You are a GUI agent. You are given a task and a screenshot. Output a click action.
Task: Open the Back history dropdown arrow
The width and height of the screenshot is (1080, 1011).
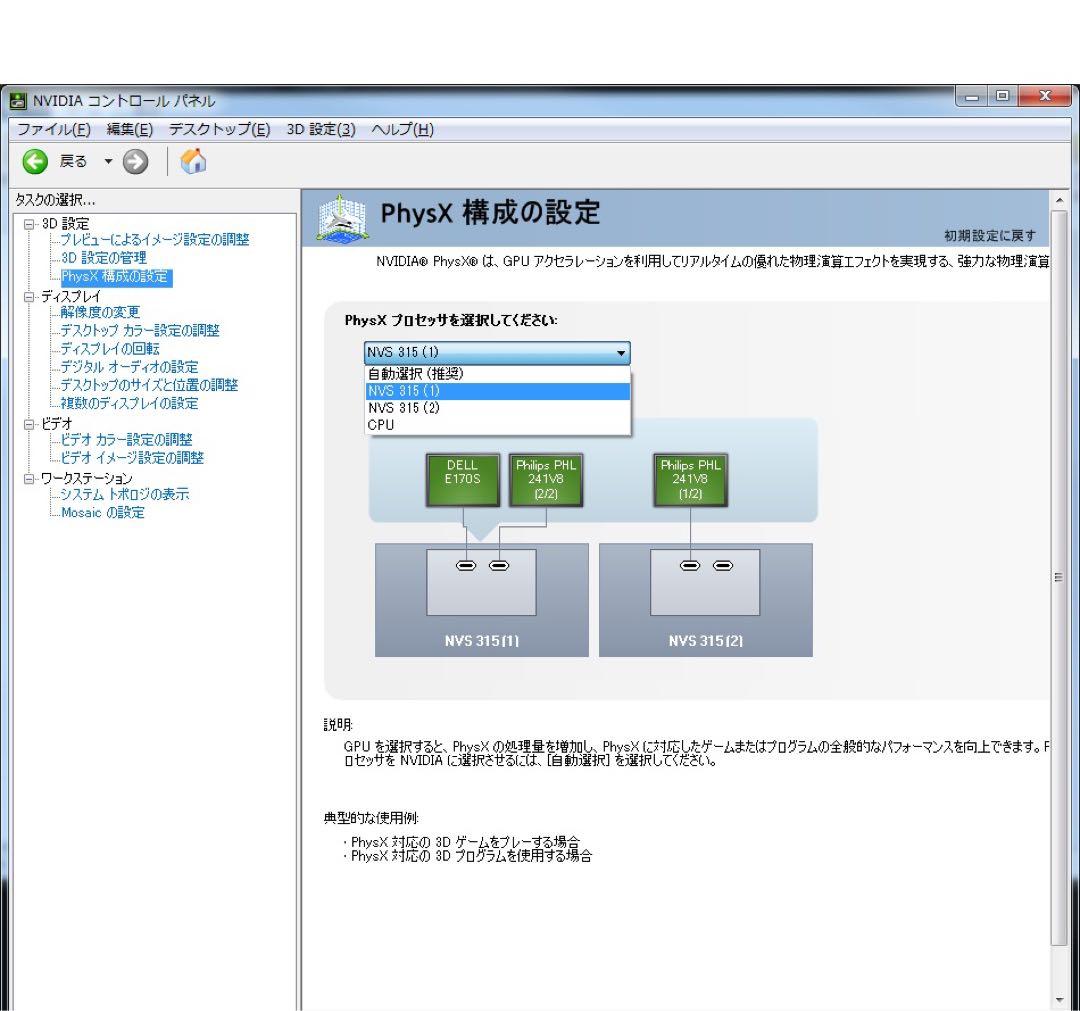(x=108, y=162)
